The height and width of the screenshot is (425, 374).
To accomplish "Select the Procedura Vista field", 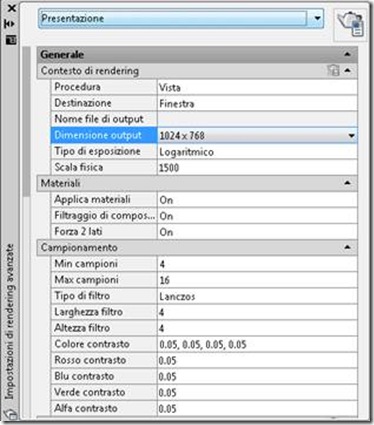I will tap(257, 87).
